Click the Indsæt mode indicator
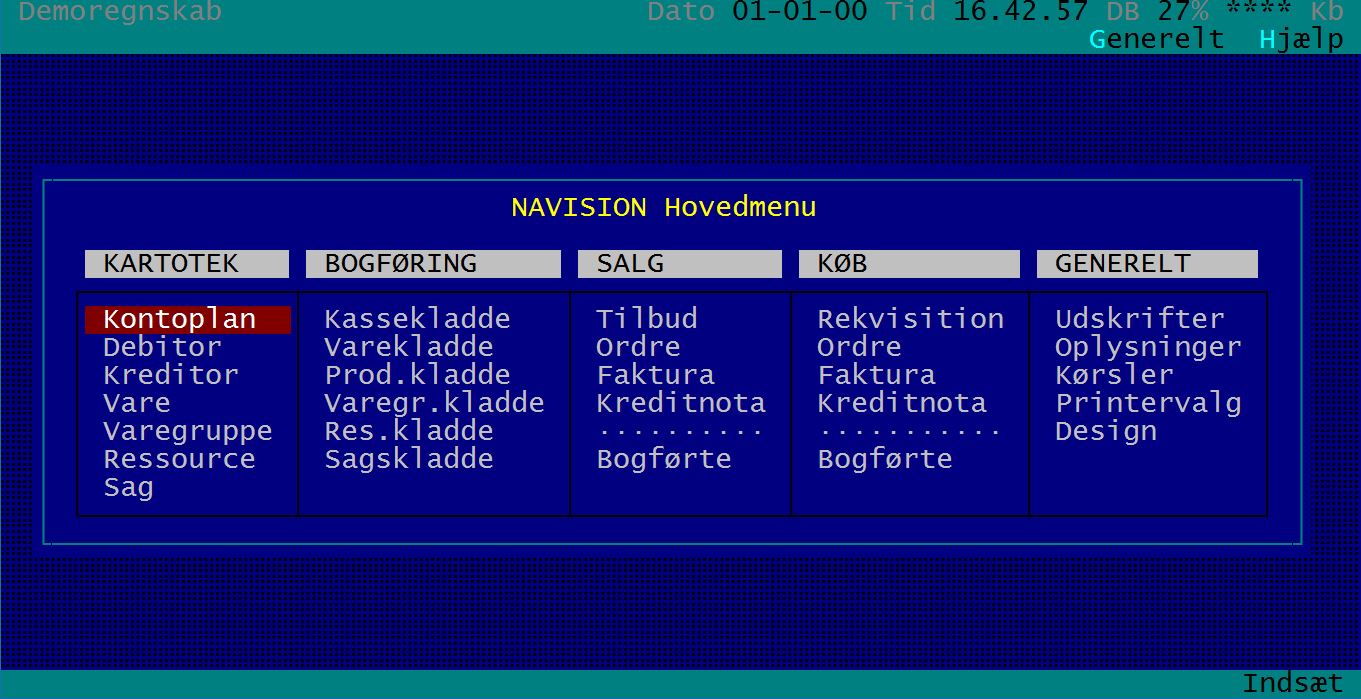This screenshot has height=699, width=1361. (1293, 684)
